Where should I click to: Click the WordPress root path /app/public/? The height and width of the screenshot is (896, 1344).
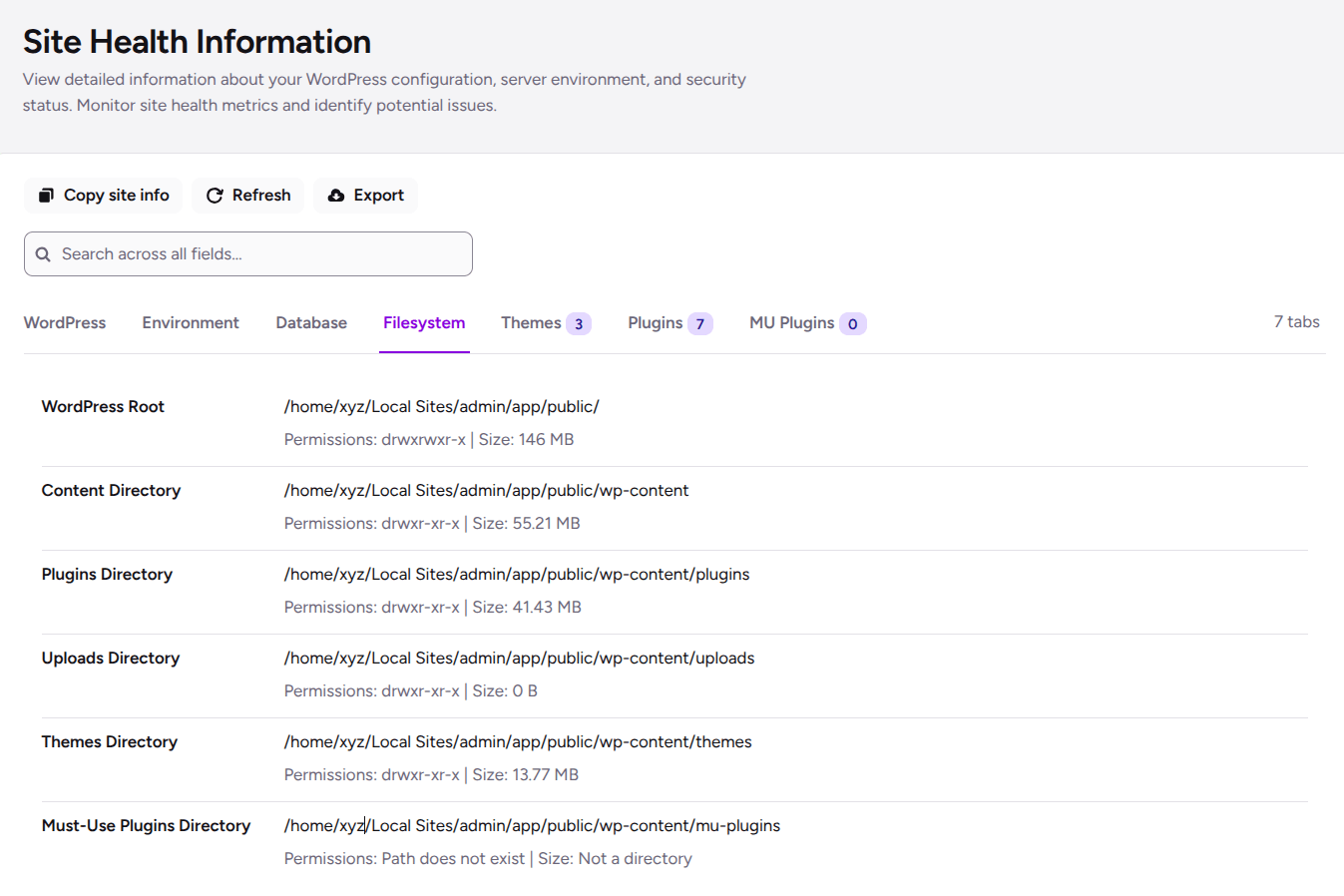point(442,407)
